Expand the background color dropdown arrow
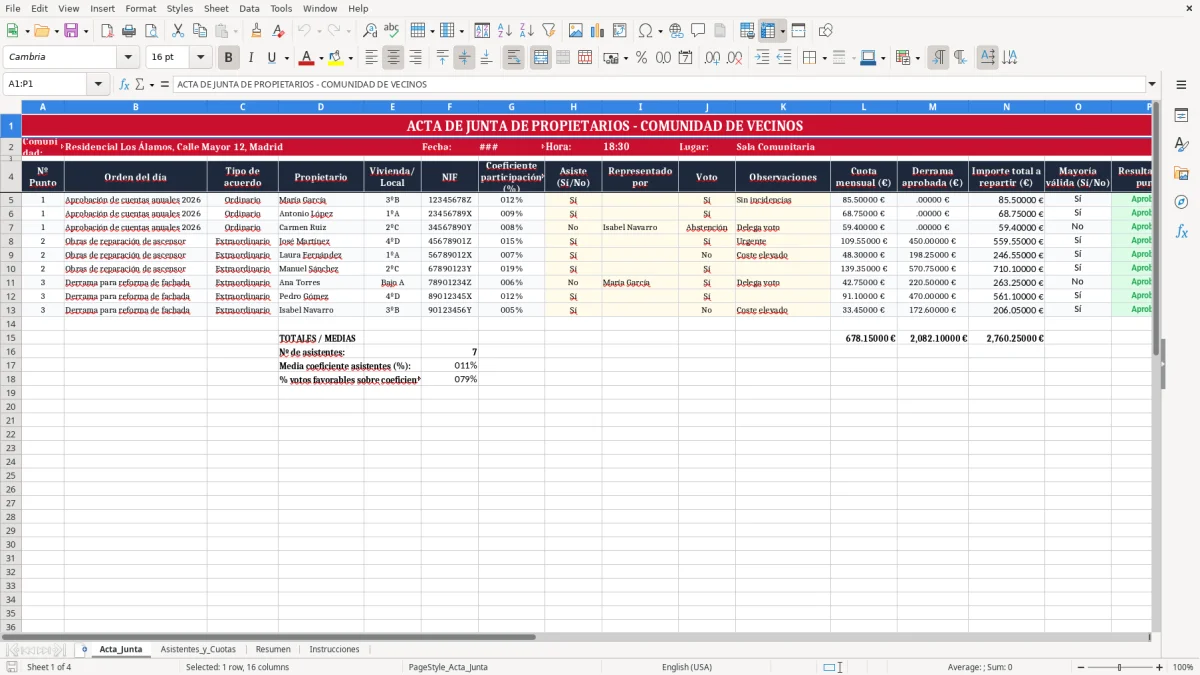Screen dimensions: 1200x675 (x=350, y=58)
